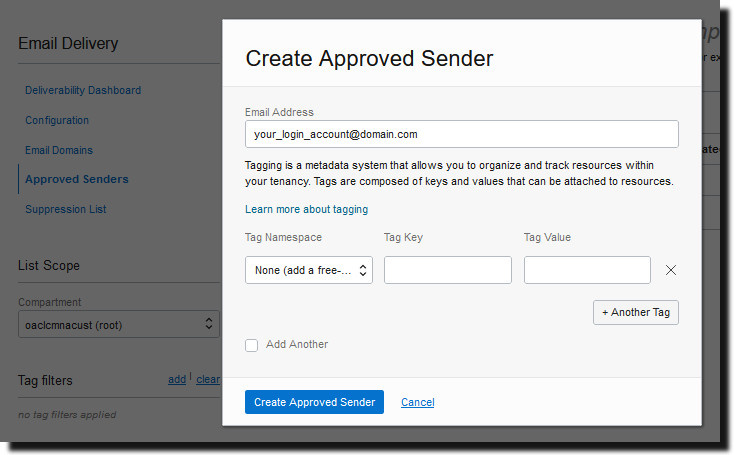The width and height of the screenshot is (734, 455).
Task: Open the Tag Namespace dropdown
Action: click(x=308, y=270)
